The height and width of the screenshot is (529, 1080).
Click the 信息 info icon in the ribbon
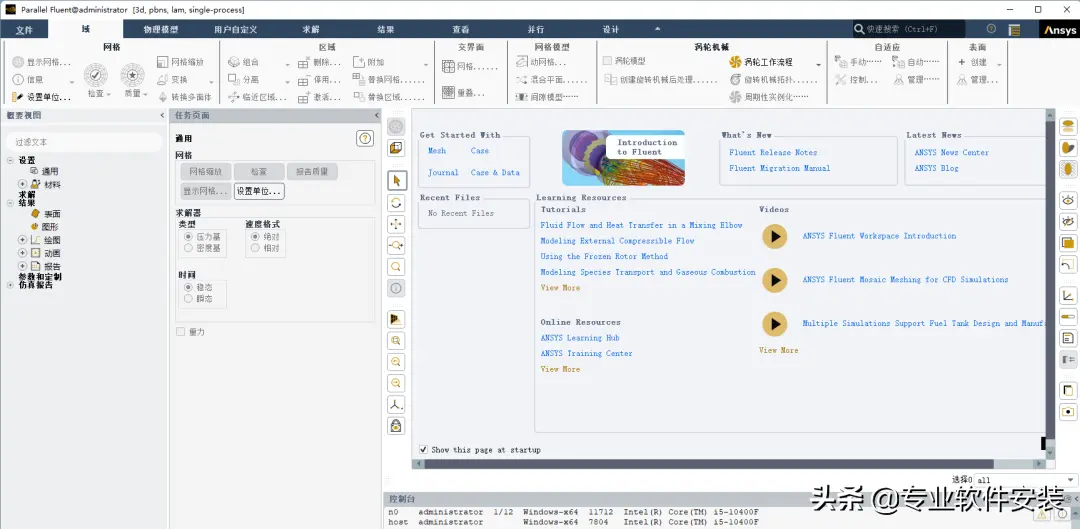(x=18, y=79)
